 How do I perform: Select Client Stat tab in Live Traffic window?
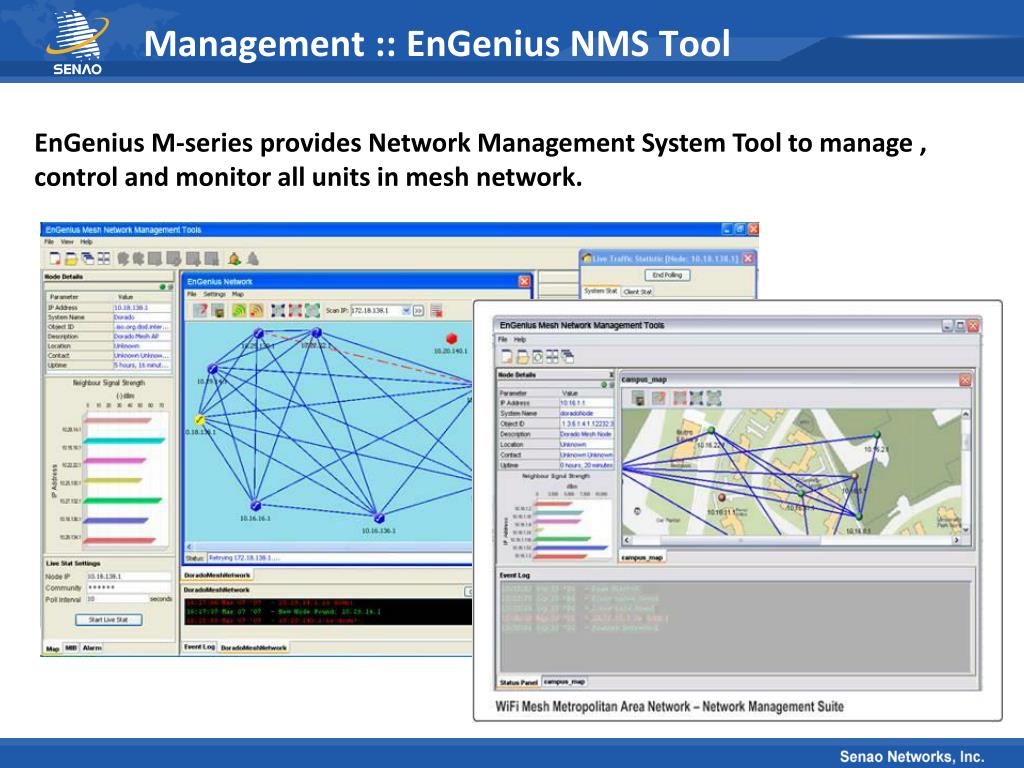637,292
